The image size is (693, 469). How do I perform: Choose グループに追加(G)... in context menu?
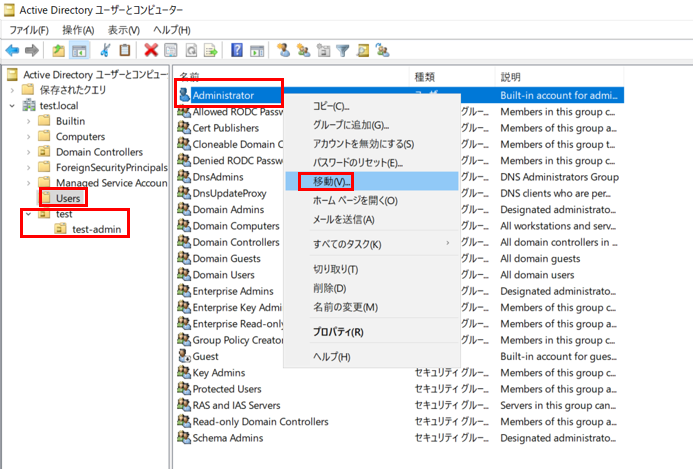point(371,125)
